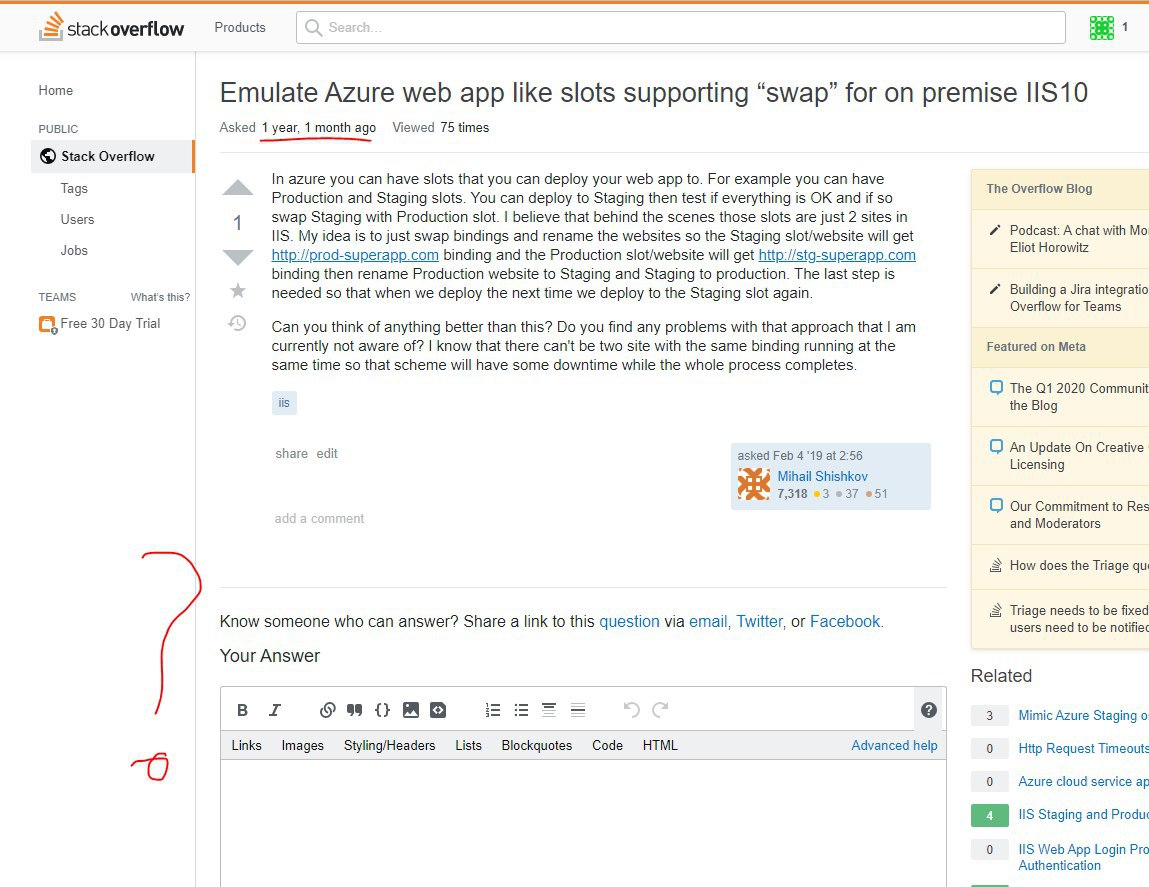This screenshot has width=1149, height=887.
Task: Upvote the question
Action: [237, 188]
